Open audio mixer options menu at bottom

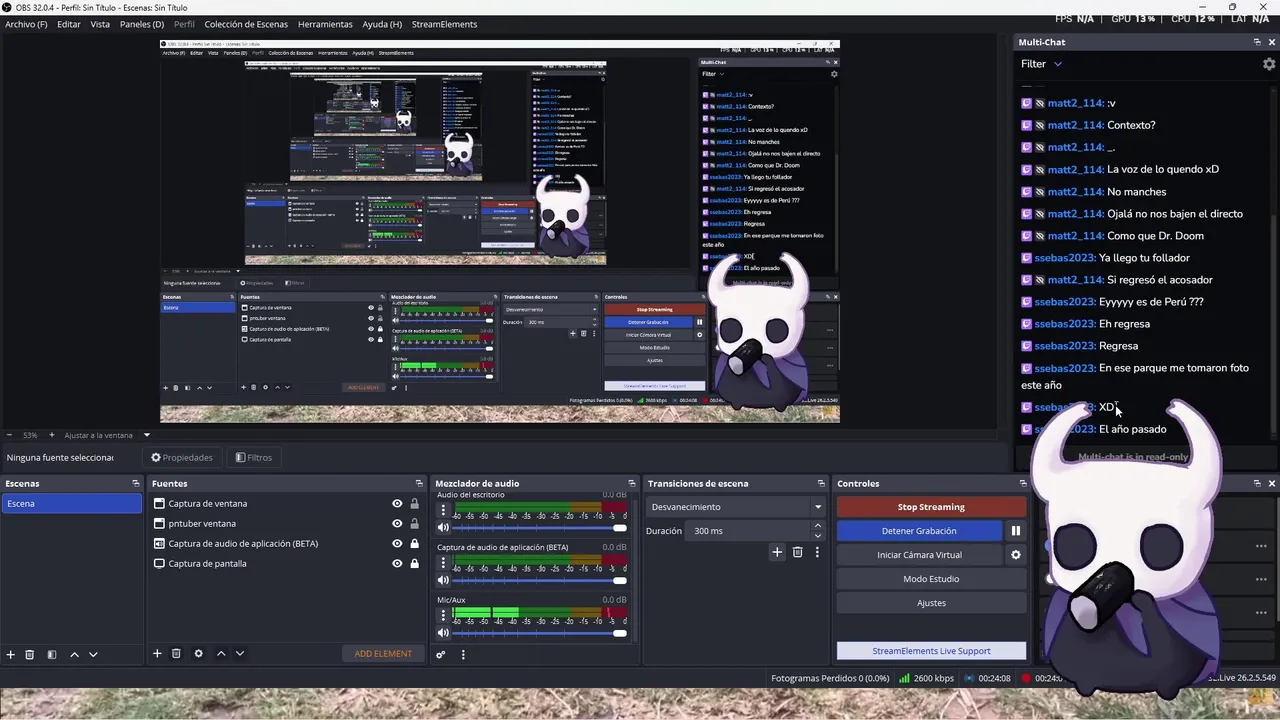click(x=462, y=654)
